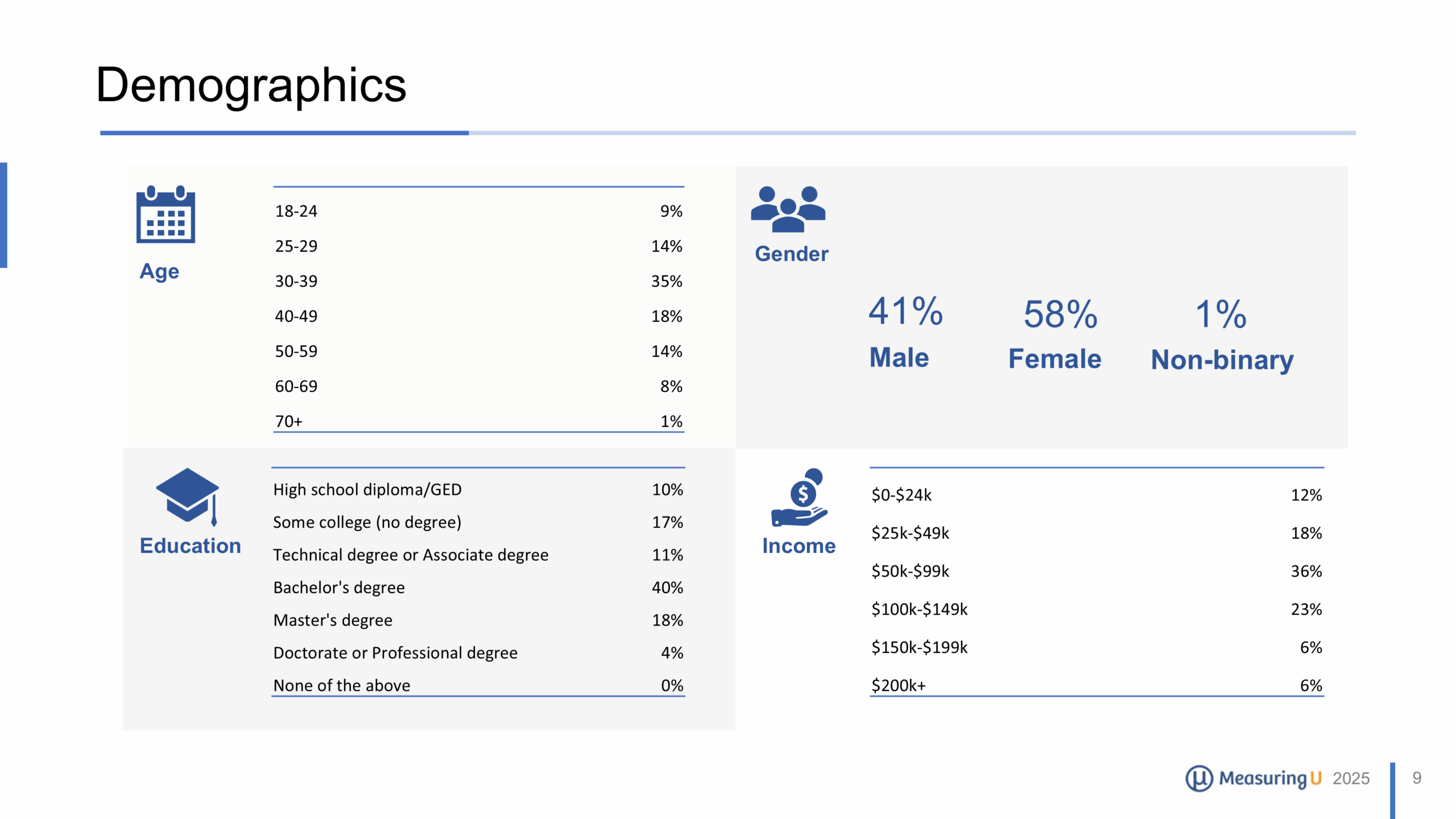Click the graduation cap Education icon
1456x819 pixels.
[x=188, y=496]
